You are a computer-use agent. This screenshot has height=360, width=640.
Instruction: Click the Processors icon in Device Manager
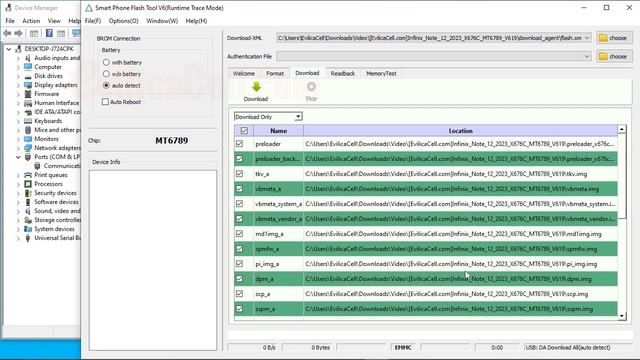click(x=28, y=184)
